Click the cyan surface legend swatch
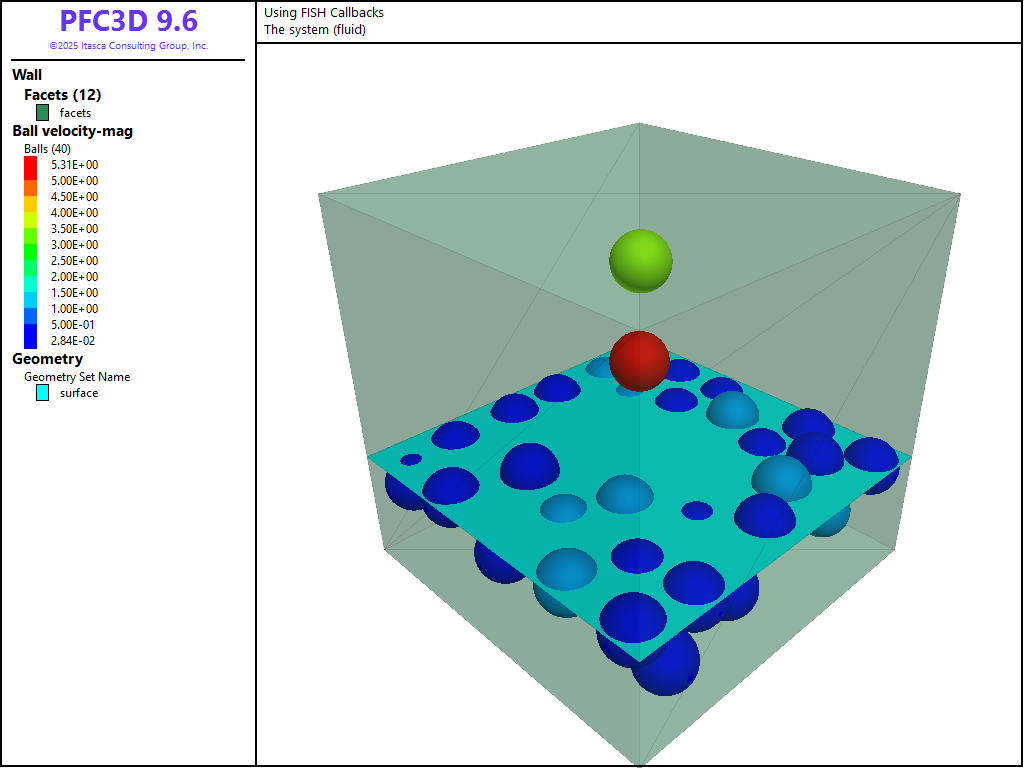 [43, 393]
